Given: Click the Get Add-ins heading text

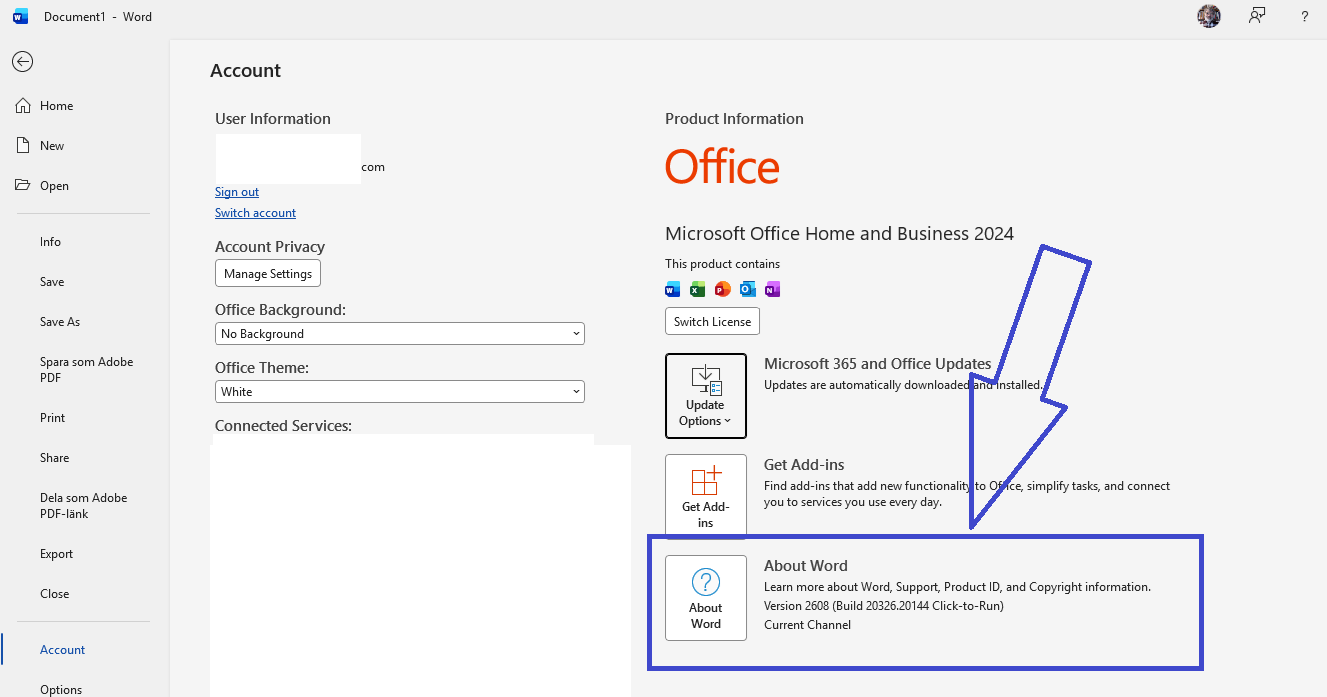Looking at the screenshot, I should (x=804, y=465).
